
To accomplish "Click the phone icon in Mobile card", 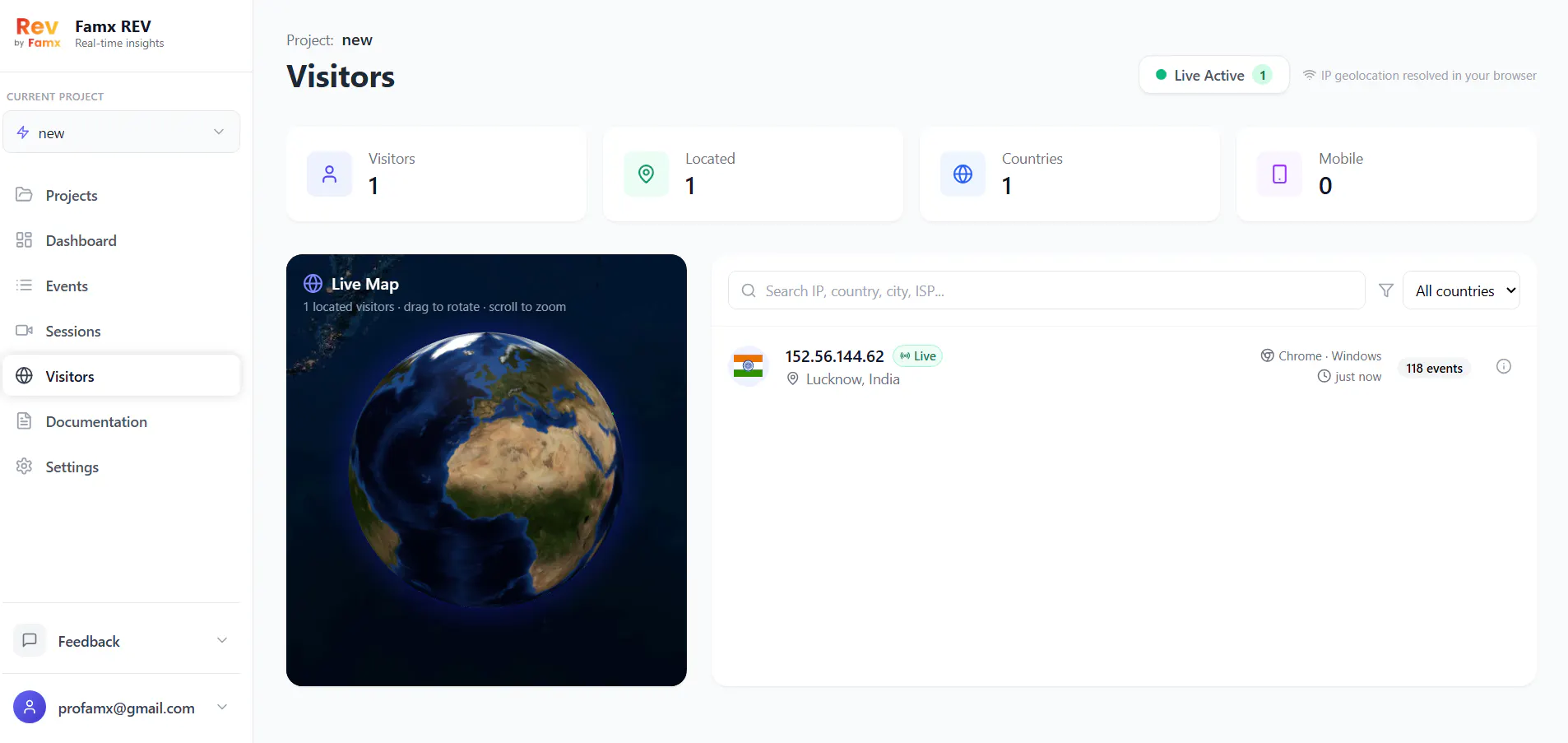I will coord(1279,174).
